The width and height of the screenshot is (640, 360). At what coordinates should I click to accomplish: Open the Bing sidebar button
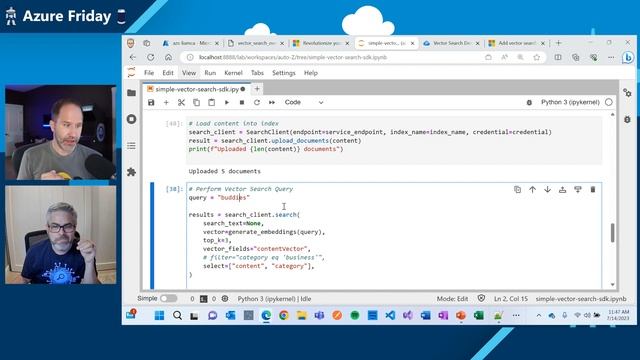coord(628,58)
